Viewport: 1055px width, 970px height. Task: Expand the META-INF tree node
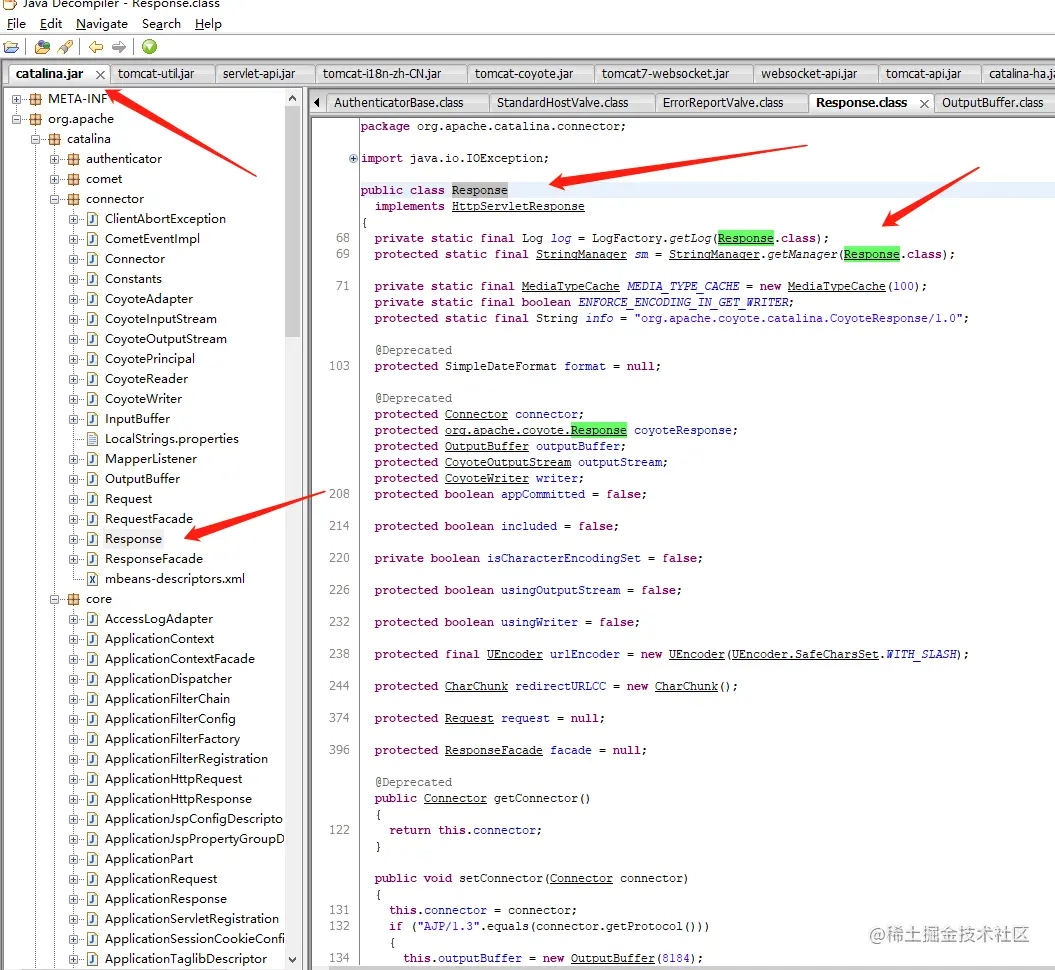coord(16,99)
